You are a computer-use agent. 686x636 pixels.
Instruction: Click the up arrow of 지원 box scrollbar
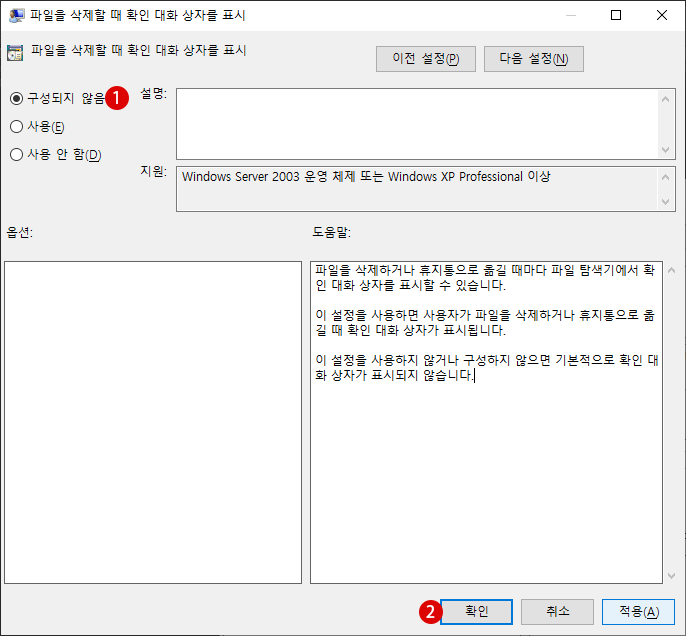pyautogui.click(x=665, y=177)
